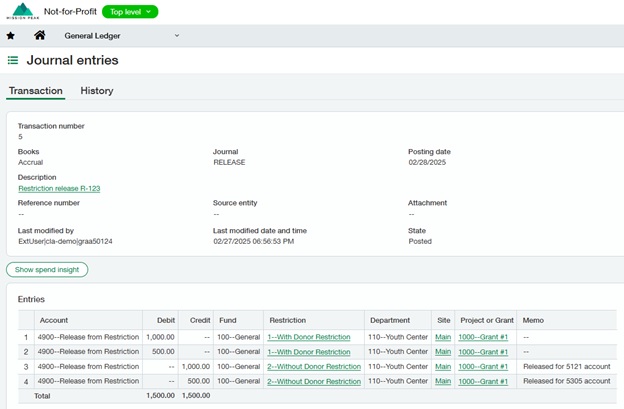Open the Restriction release R-123 link
Screen dimensions: 624x409
click(59, 188)
